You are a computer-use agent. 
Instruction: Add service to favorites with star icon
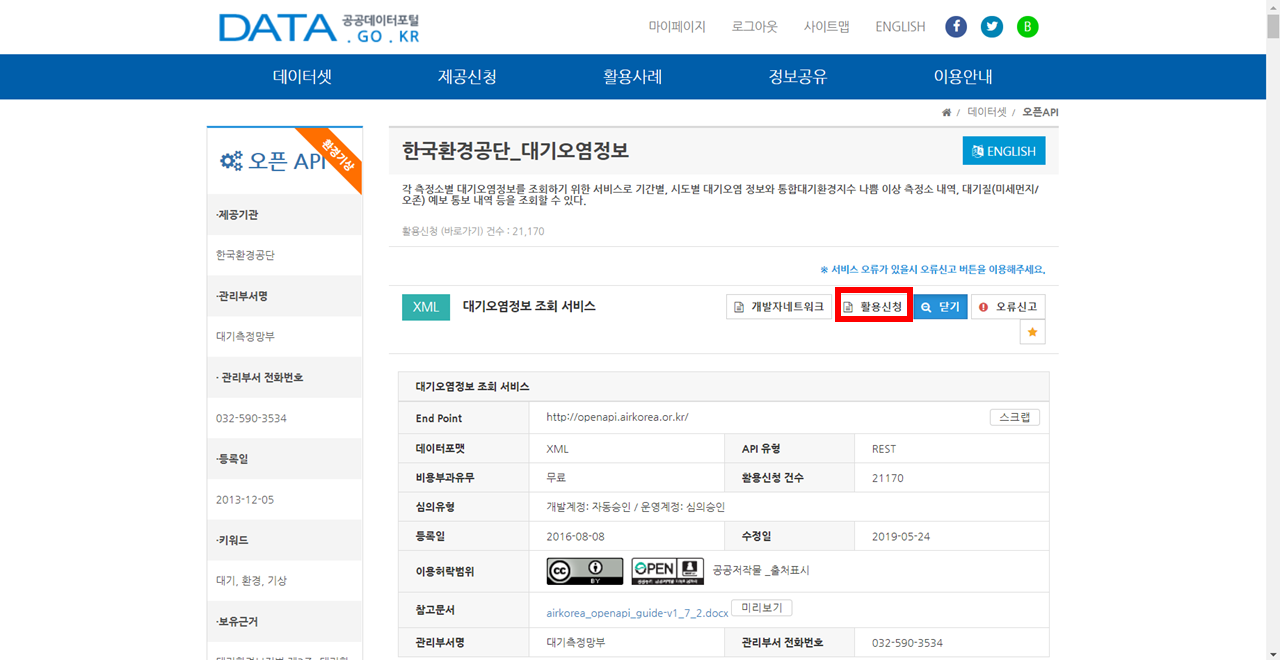1033,332
